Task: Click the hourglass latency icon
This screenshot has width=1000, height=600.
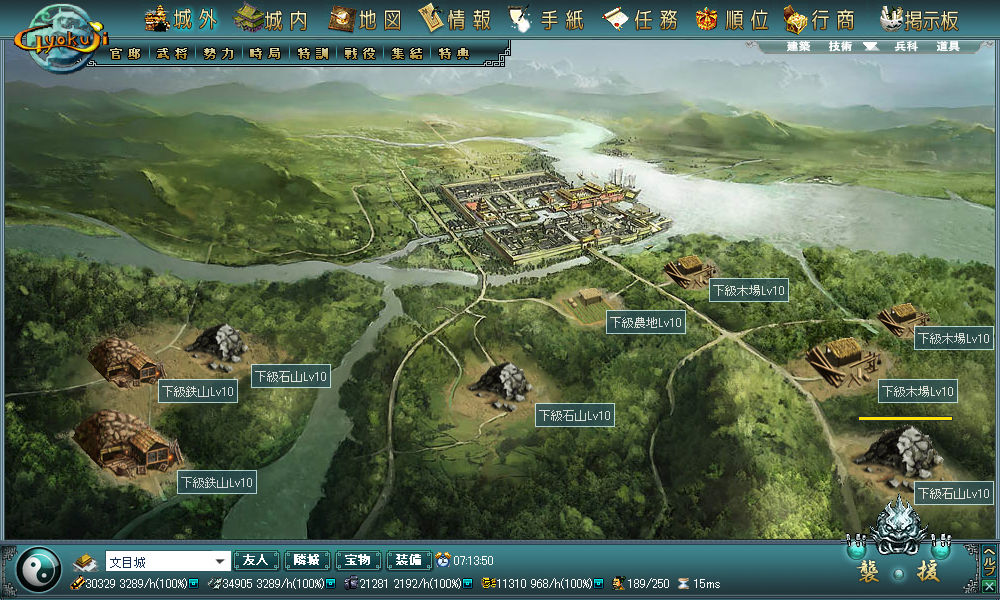Action: point(684,583)
